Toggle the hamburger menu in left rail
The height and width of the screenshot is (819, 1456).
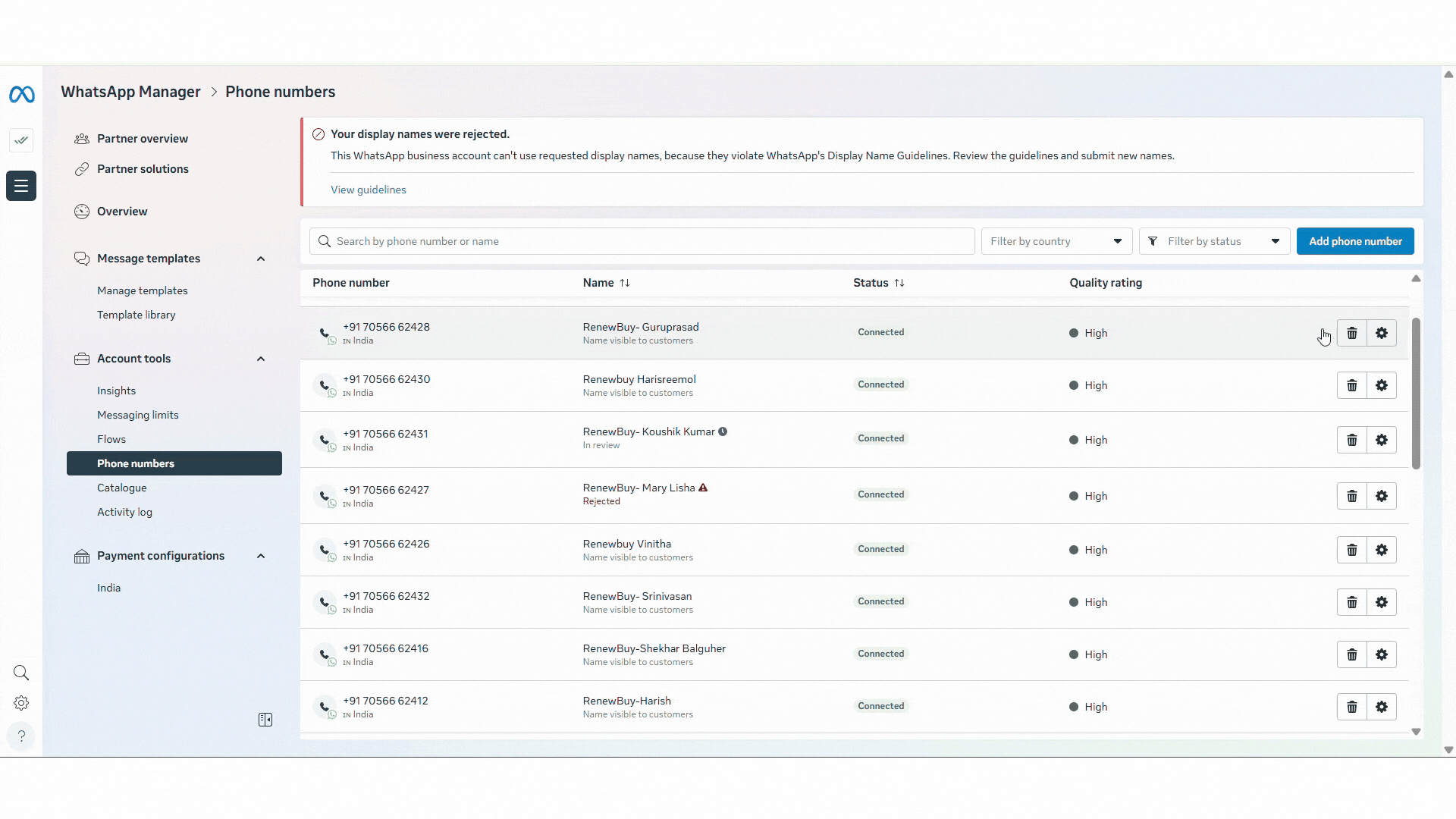(x=21, y=186)
